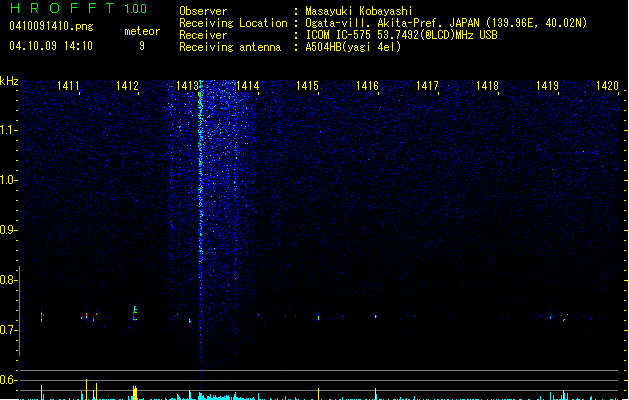Click the 1415 time axis mark

click(x=307, y=85)
